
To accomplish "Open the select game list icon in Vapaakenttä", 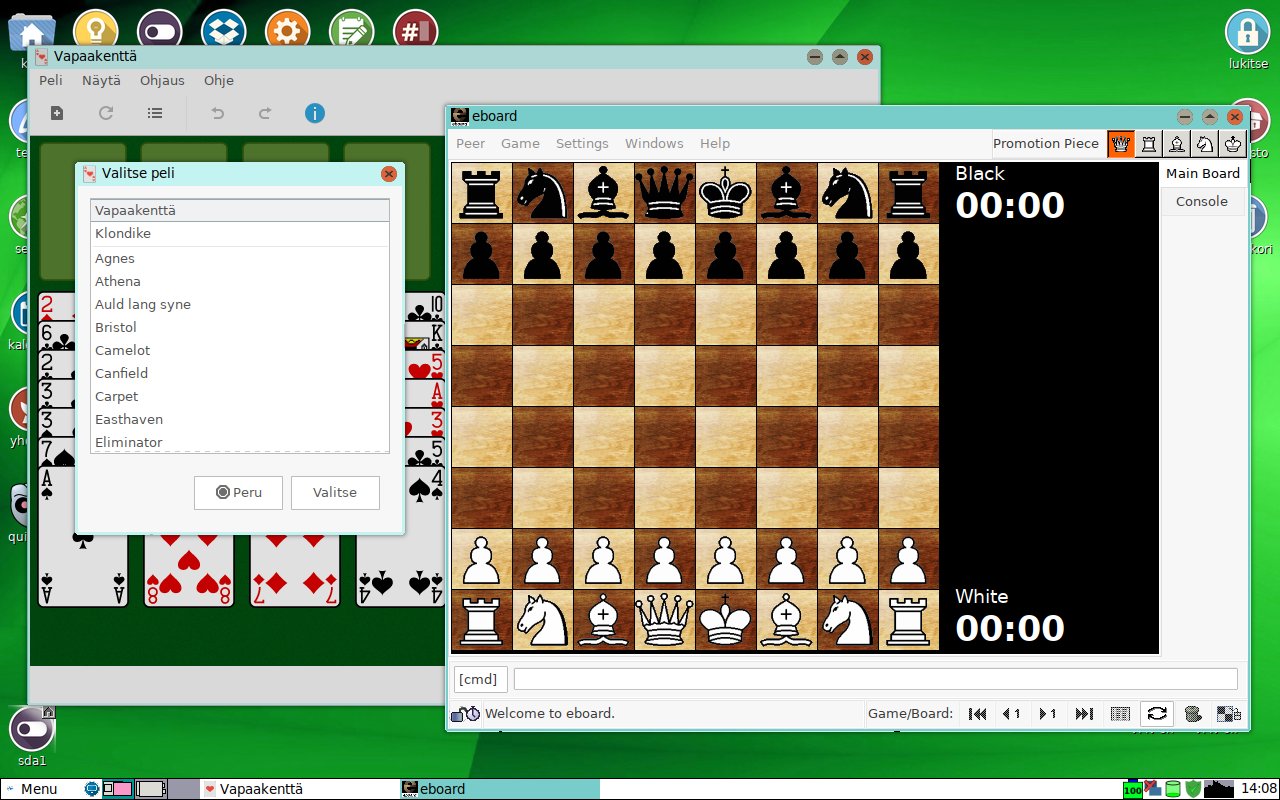I will pyautogui.click(x=155, y=113).
